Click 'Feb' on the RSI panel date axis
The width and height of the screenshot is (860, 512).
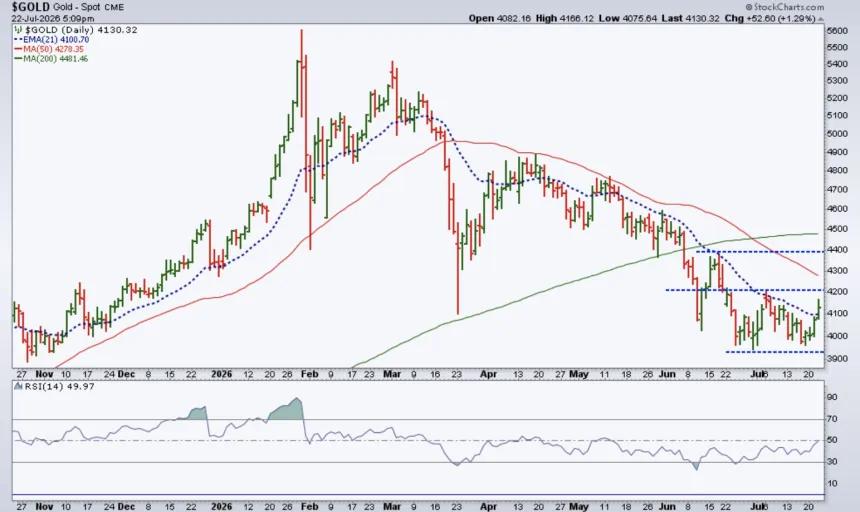click(310, 507)
